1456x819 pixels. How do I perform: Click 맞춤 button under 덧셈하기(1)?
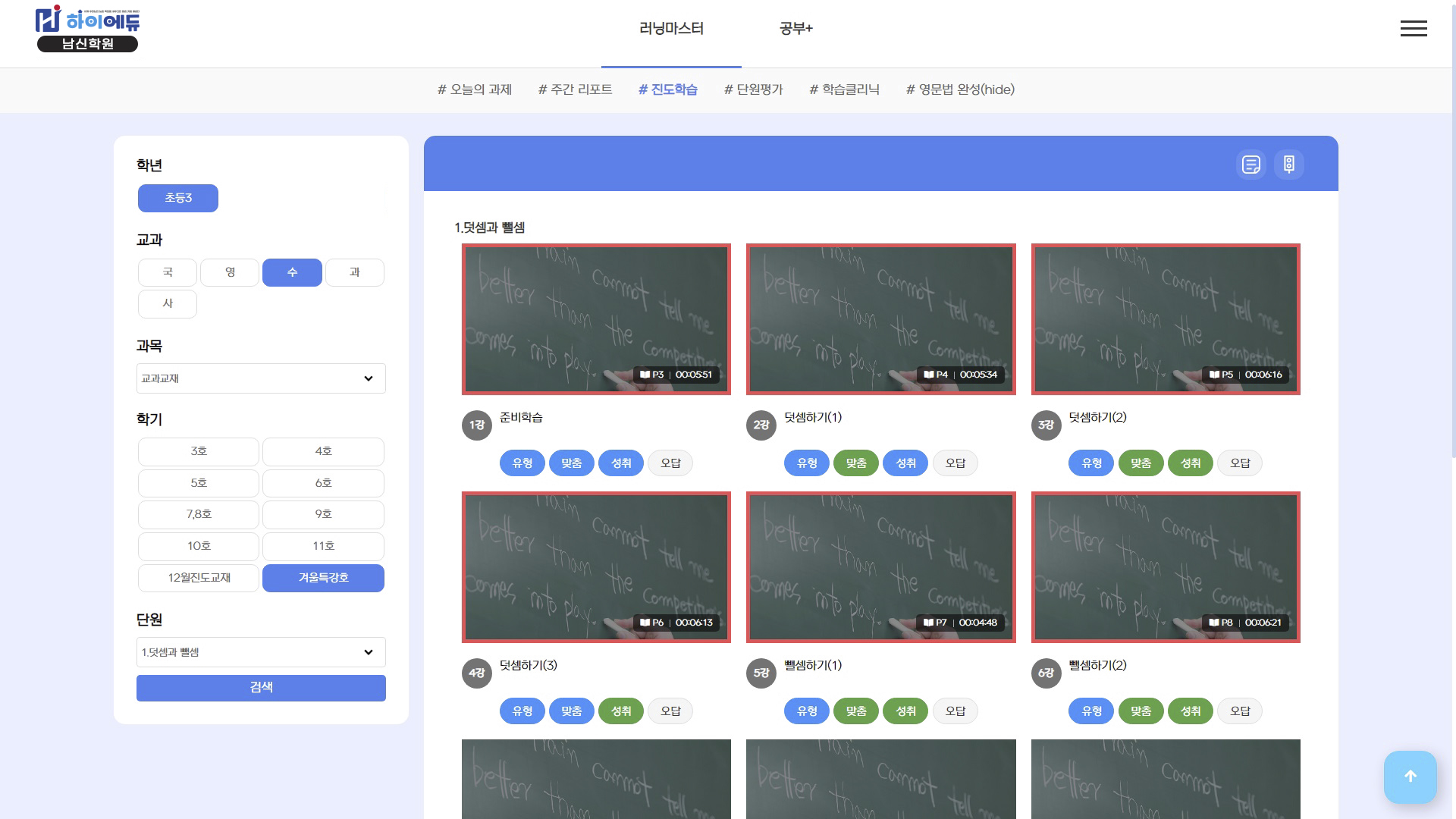pyautogui.click(x=856, y=463)
